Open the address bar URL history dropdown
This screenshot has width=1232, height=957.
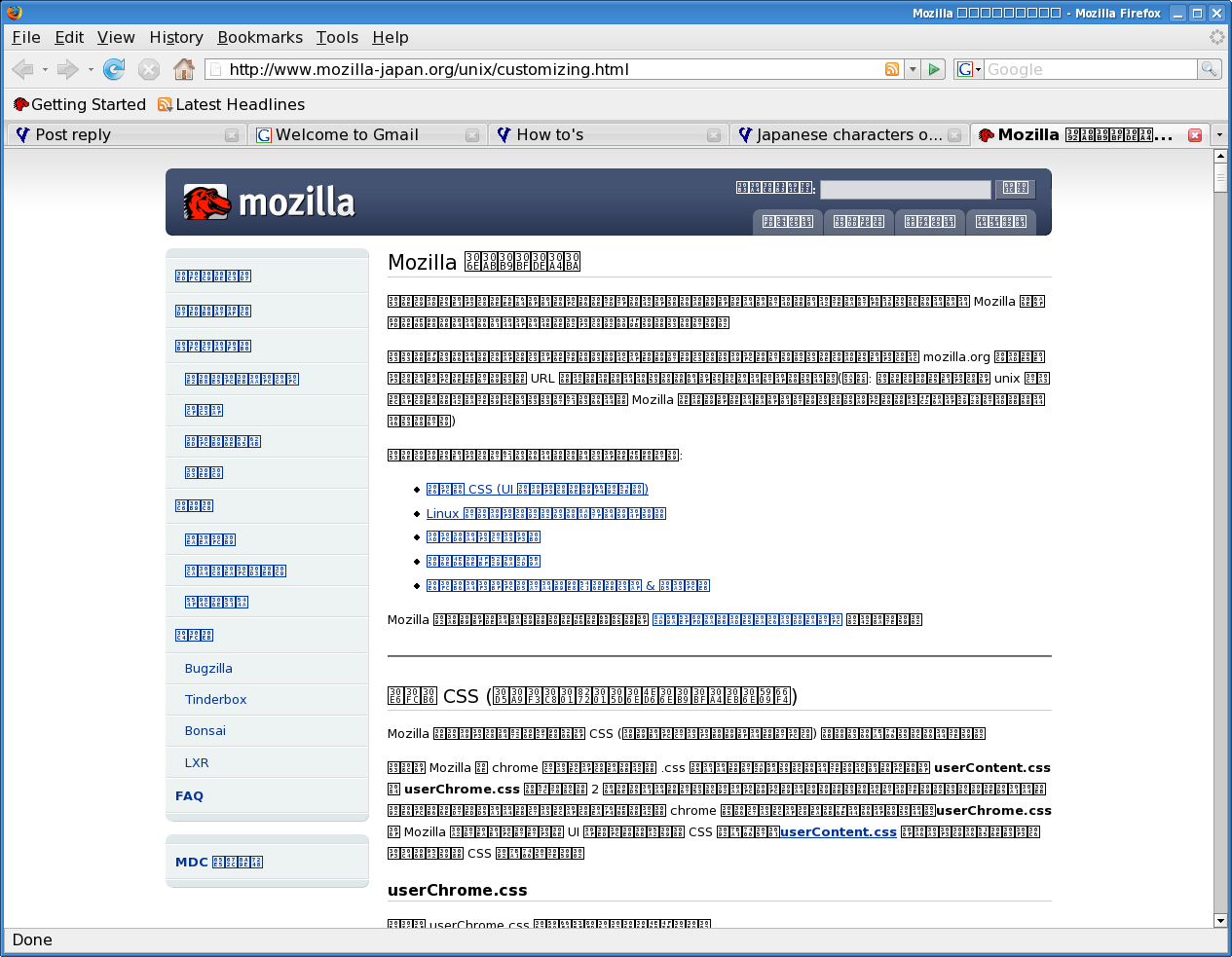(913, 69)
